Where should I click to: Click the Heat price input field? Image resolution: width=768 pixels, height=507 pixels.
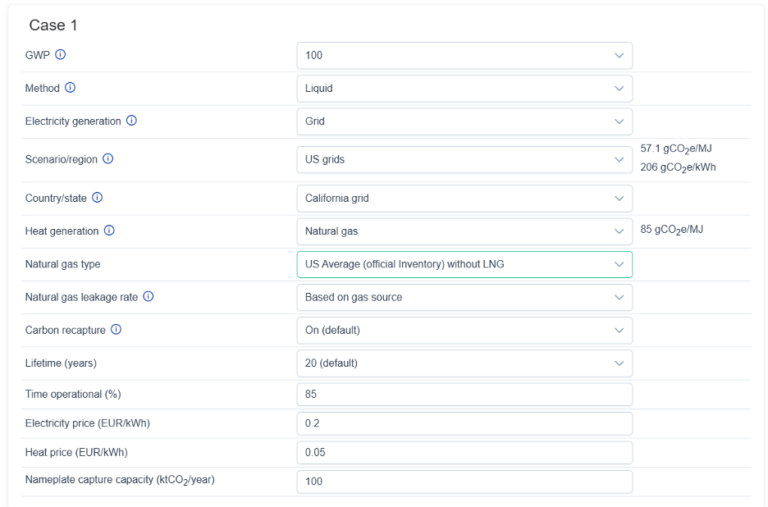pyautogui.click(x=464, y=453)
